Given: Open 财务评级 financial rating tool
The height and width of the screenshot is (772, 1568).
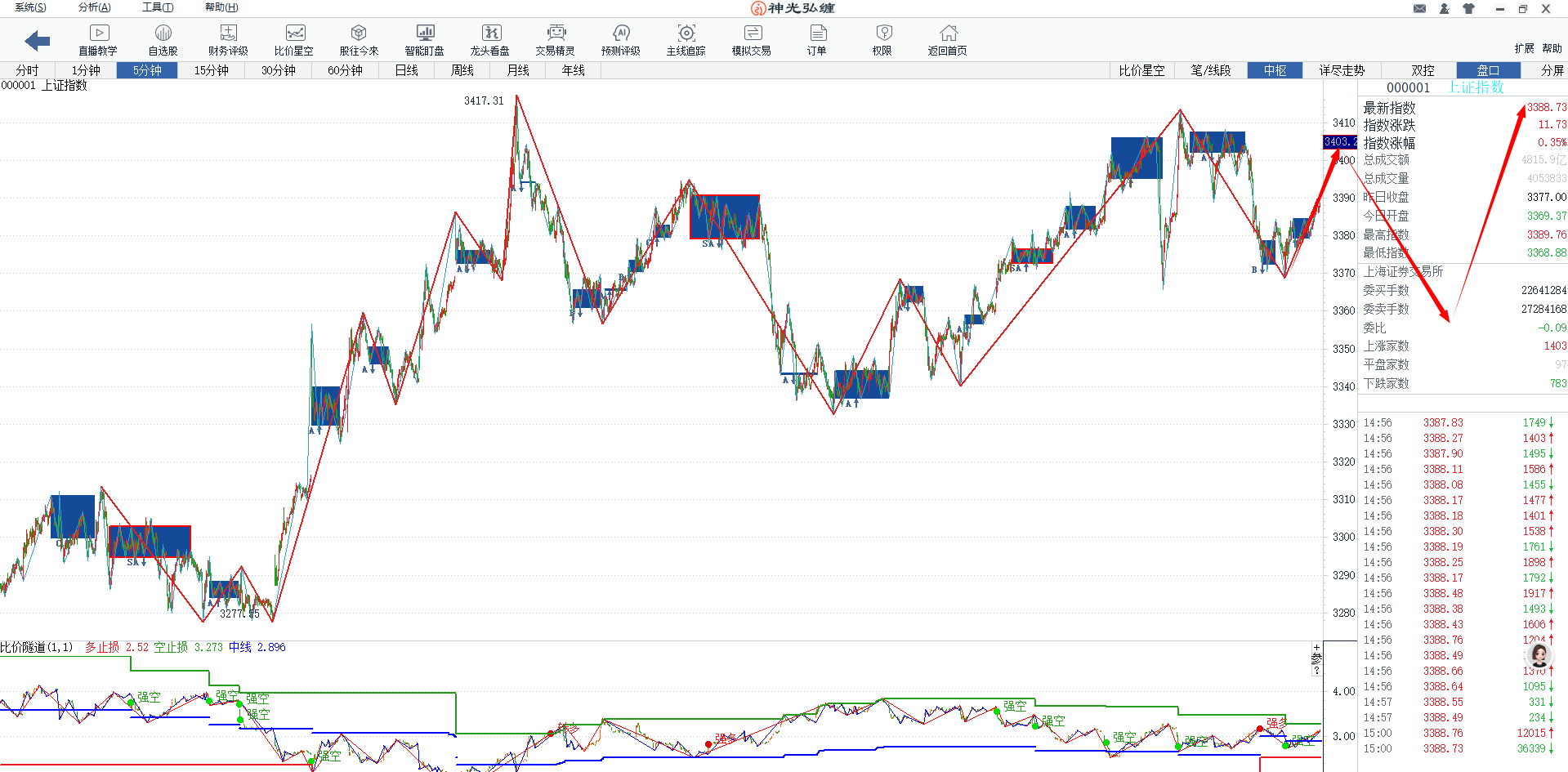Looking at the screenshot, I should [228, 33].
